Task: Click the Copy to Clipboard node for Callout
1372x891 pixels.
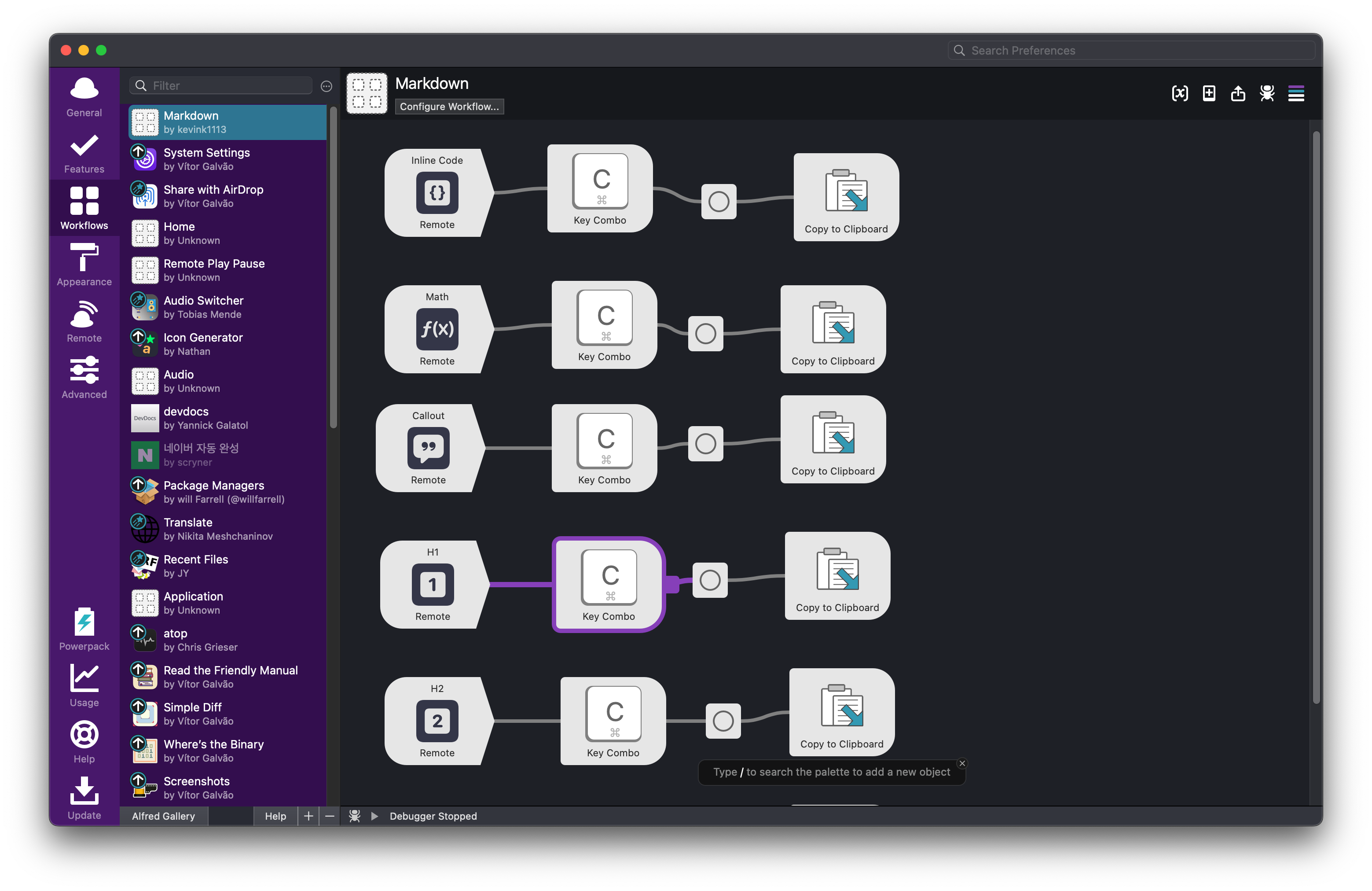Action: [x=833, y=439]
